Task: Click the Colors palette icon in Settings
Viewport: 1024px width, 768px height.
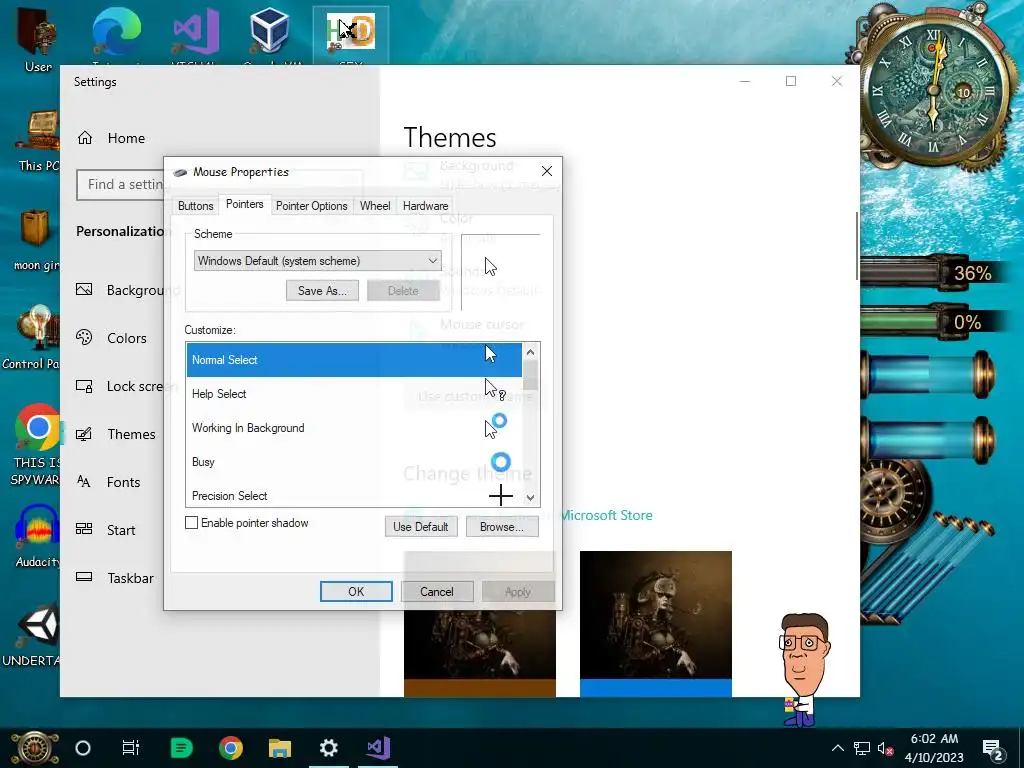Action: click(84, 338)
